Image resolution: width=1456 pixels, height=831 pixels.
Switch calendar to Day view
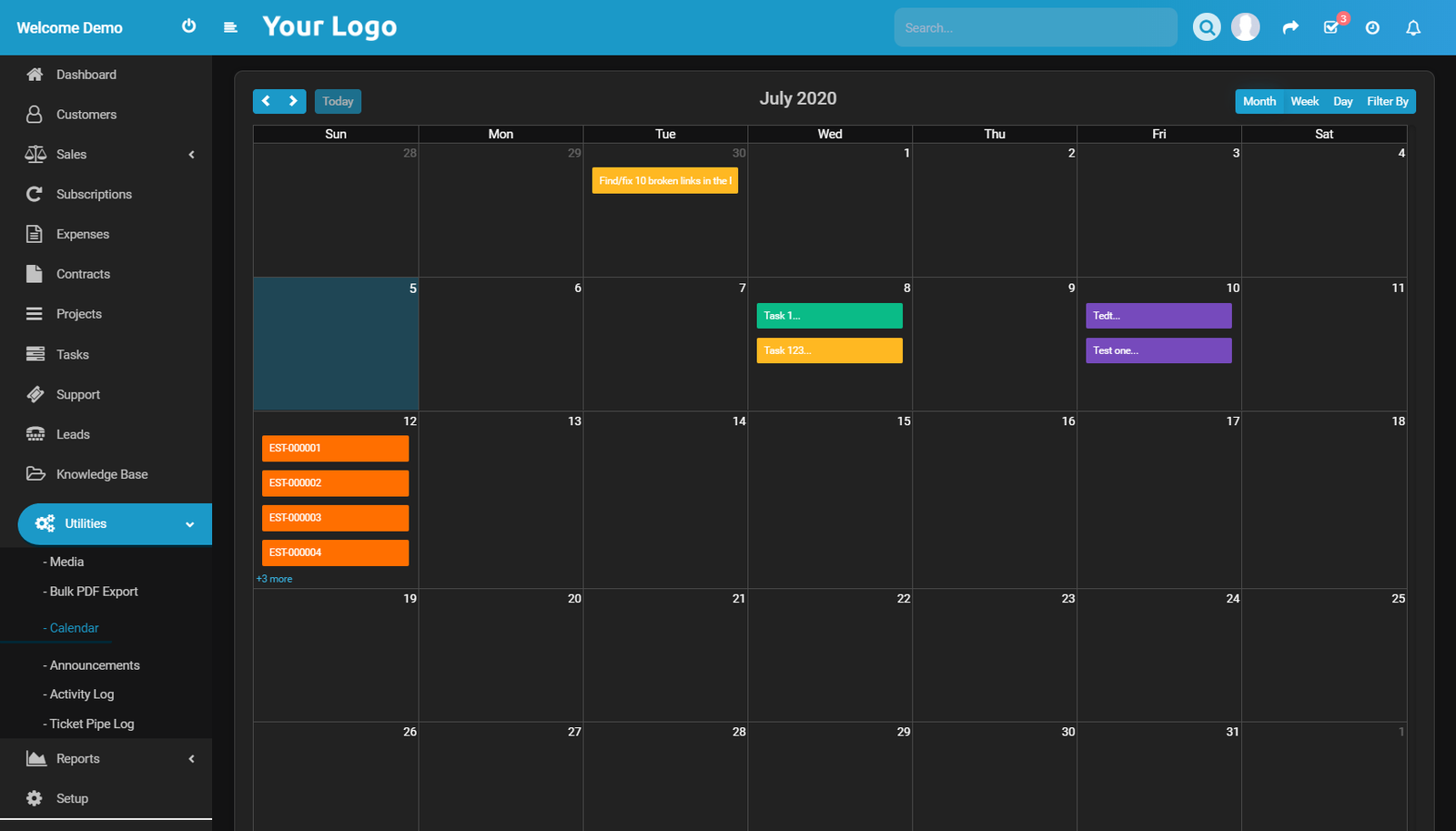pos(1342,101)
